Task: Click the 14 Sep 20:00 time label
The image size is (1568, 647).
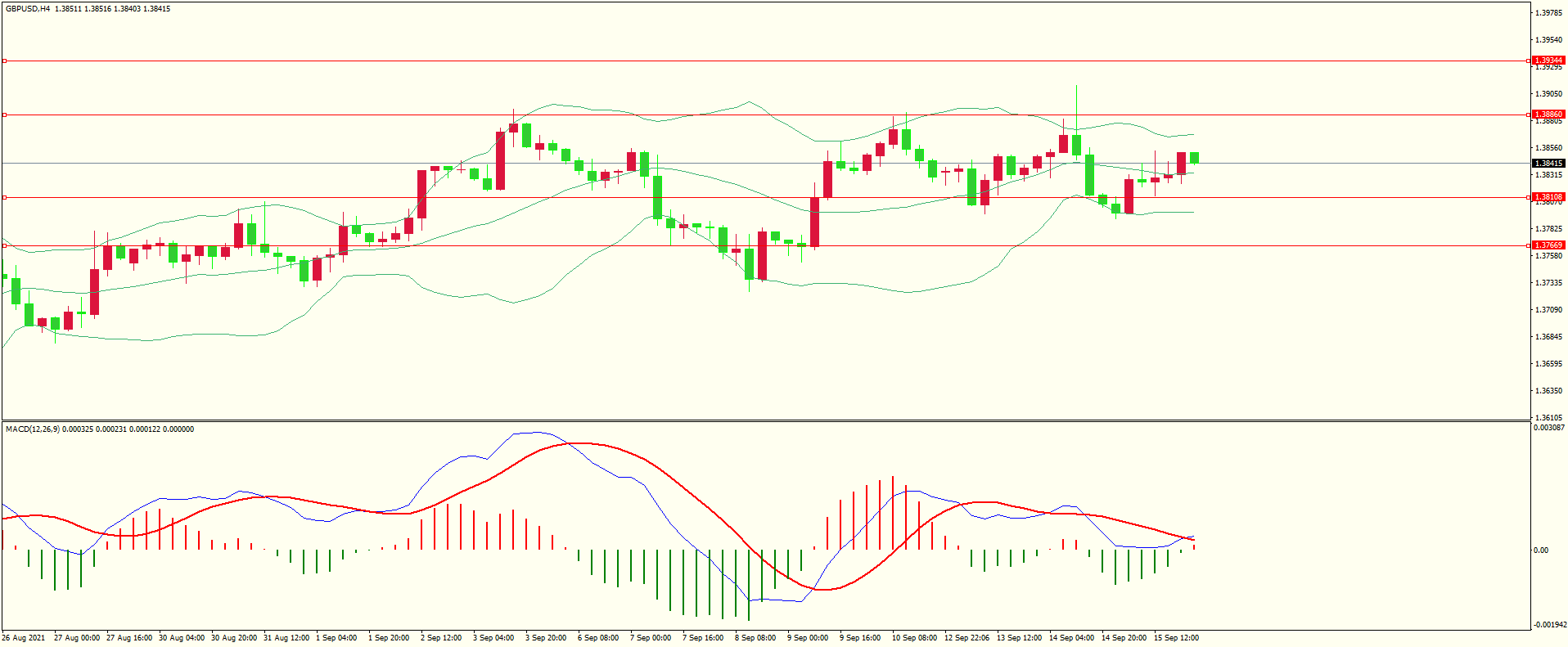Action: click(1124, 638)
